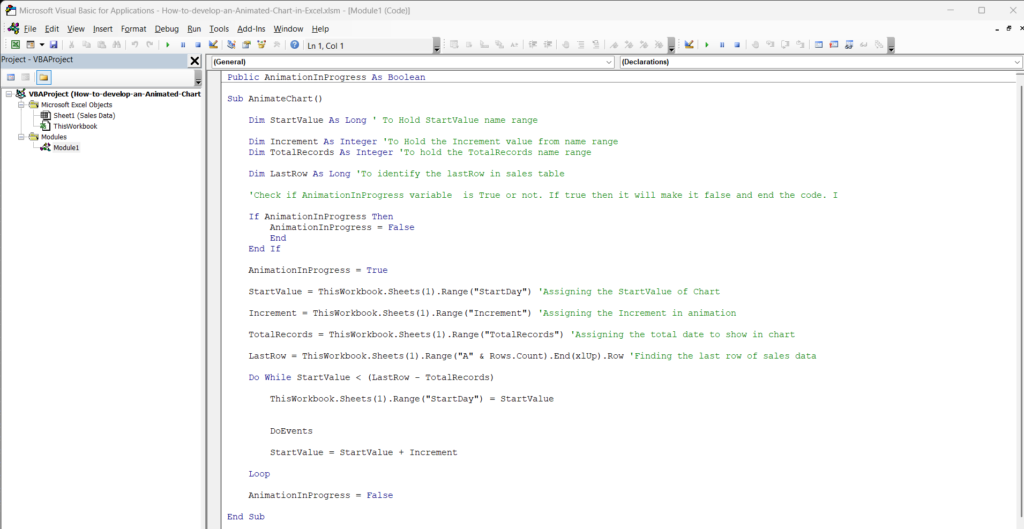The width and height of the screenshot is (1024, 529).
Task: Click the Cut scissors icon
Action: tap(71, 45)
